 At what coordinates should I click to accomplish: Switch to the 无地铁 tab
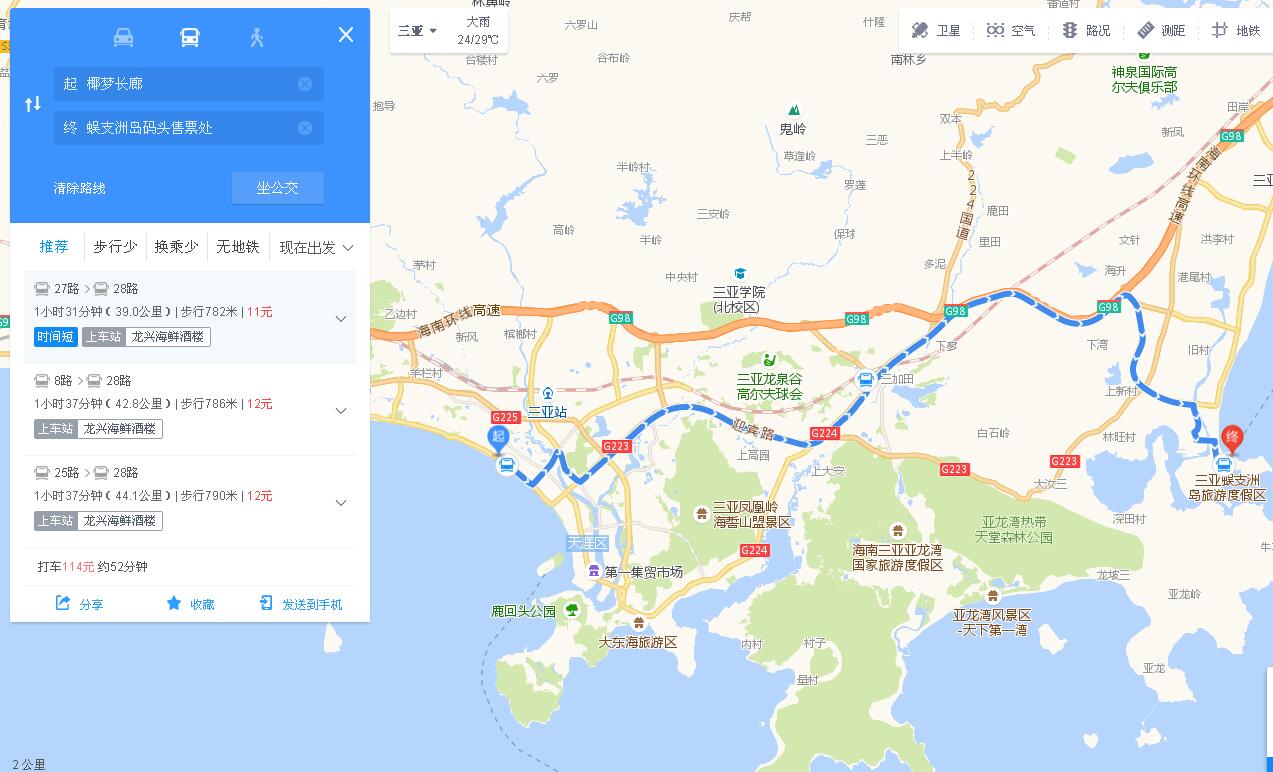click(238, 247)
